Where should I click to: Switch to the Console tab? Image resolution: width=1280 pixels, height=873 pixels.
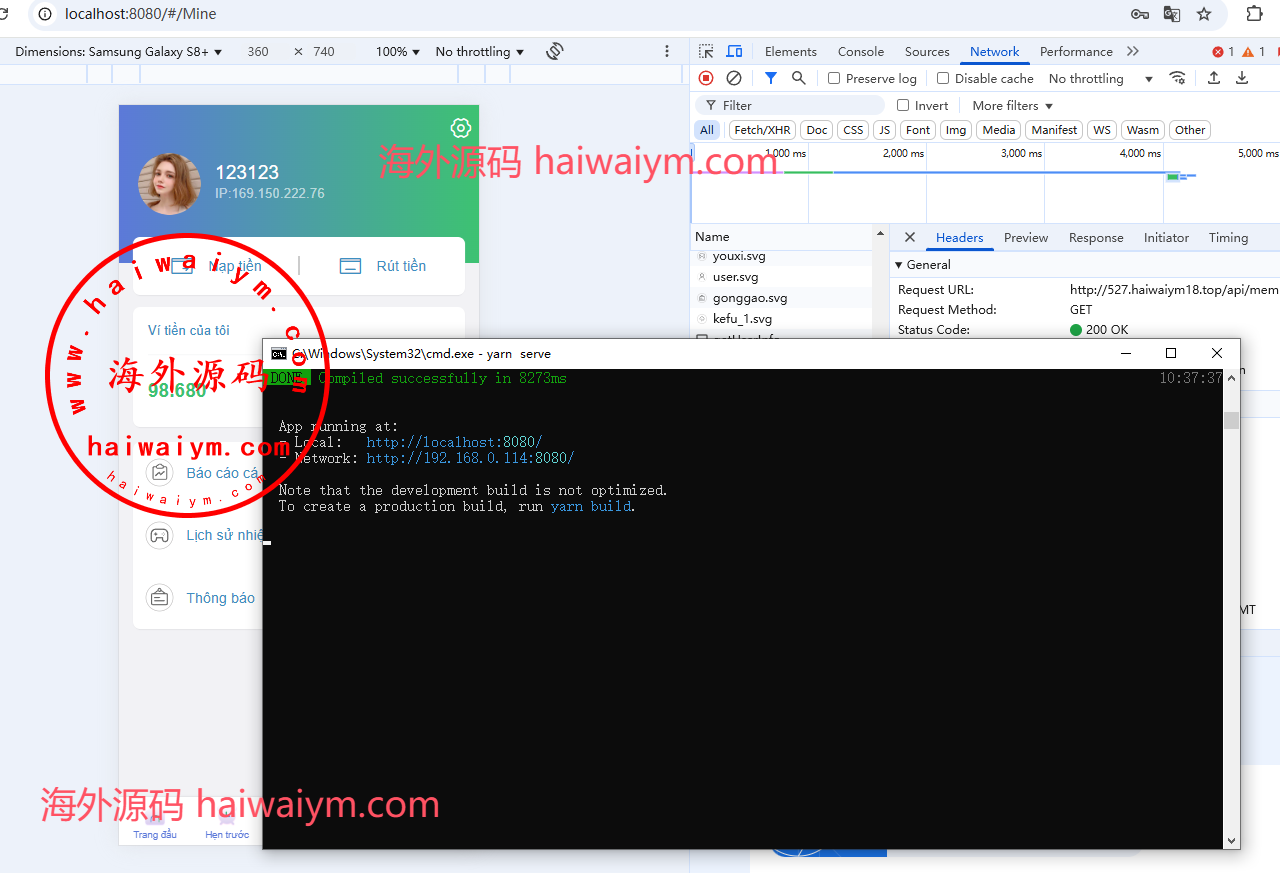tap(860, 52)
